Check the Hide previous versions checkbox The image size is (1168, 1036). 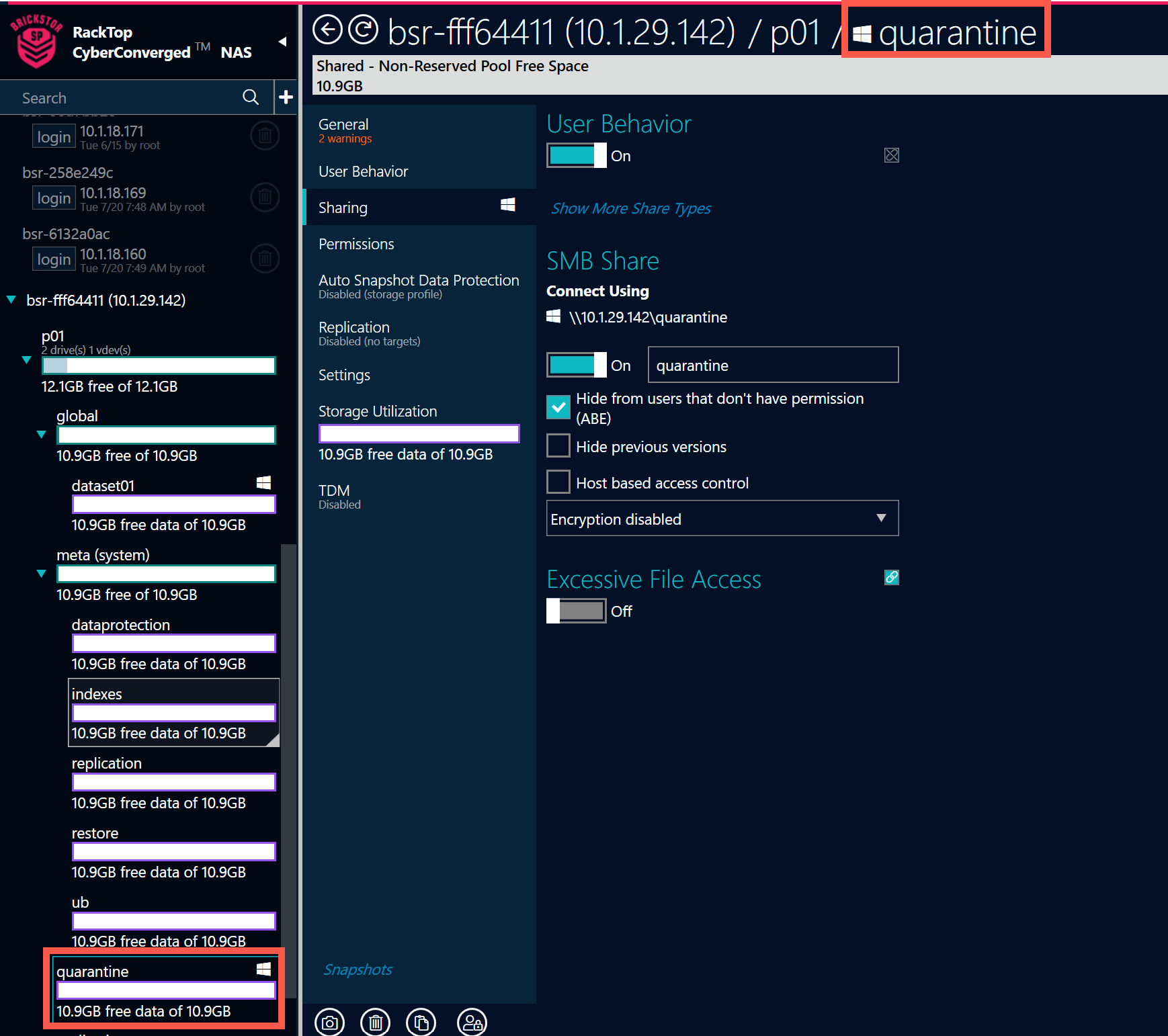click(558, 446)
